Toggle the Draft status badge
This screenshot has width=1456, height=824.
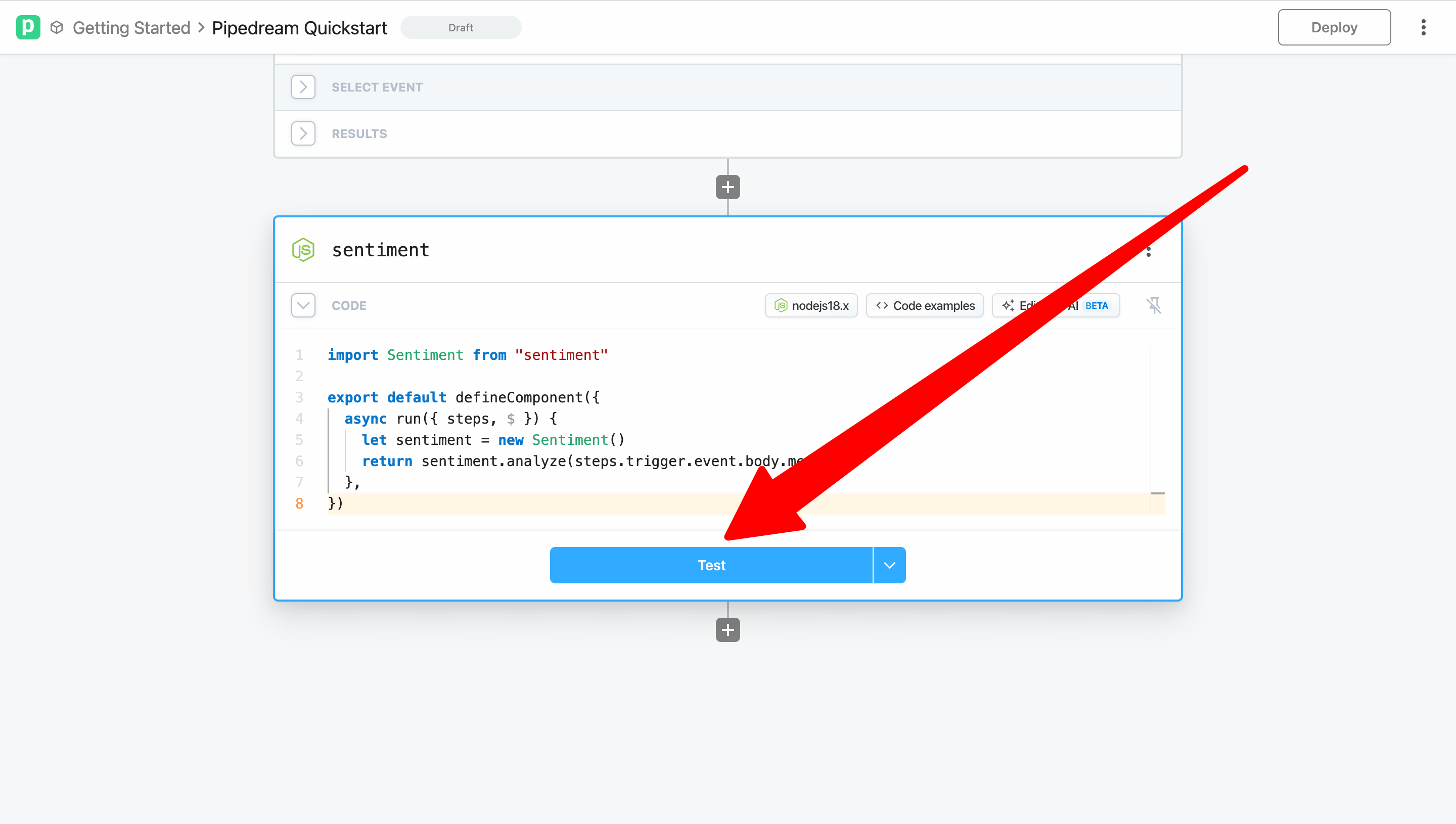click(x=461, y=27)
